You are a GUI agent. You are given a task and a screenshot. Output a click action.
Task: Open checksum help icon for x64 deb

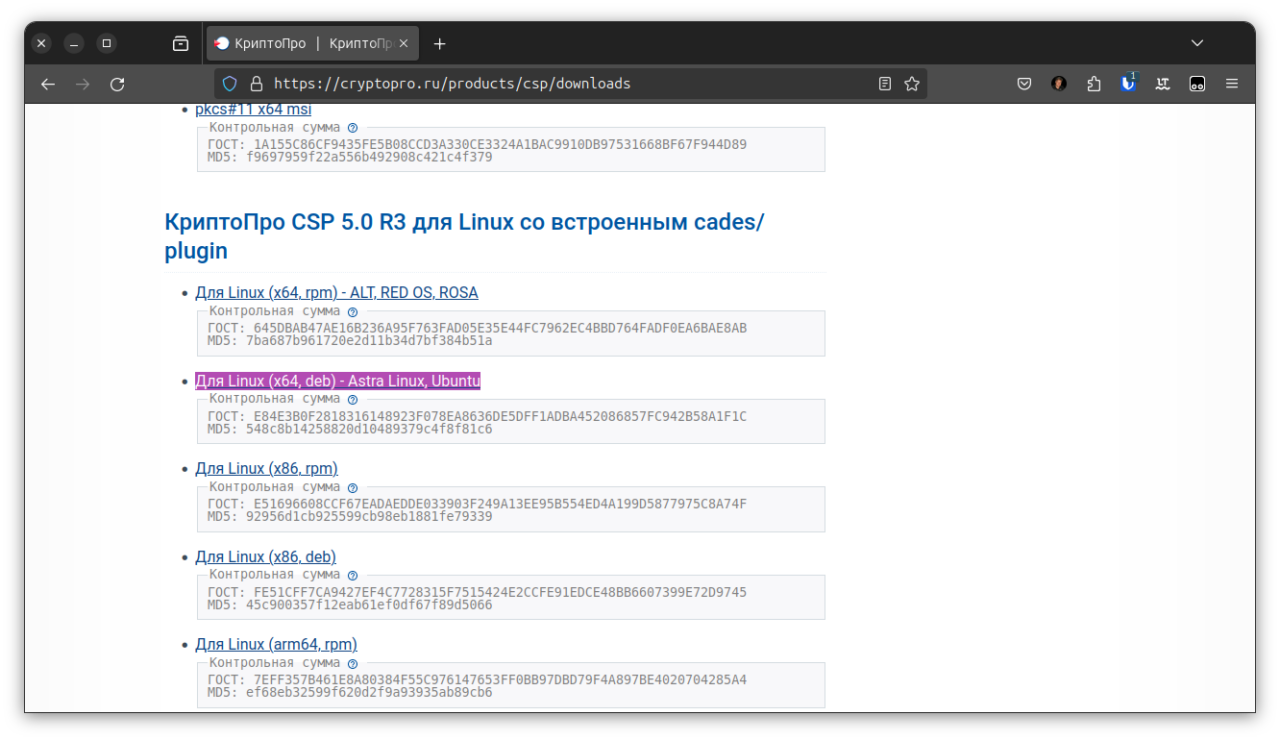point(352,399)
